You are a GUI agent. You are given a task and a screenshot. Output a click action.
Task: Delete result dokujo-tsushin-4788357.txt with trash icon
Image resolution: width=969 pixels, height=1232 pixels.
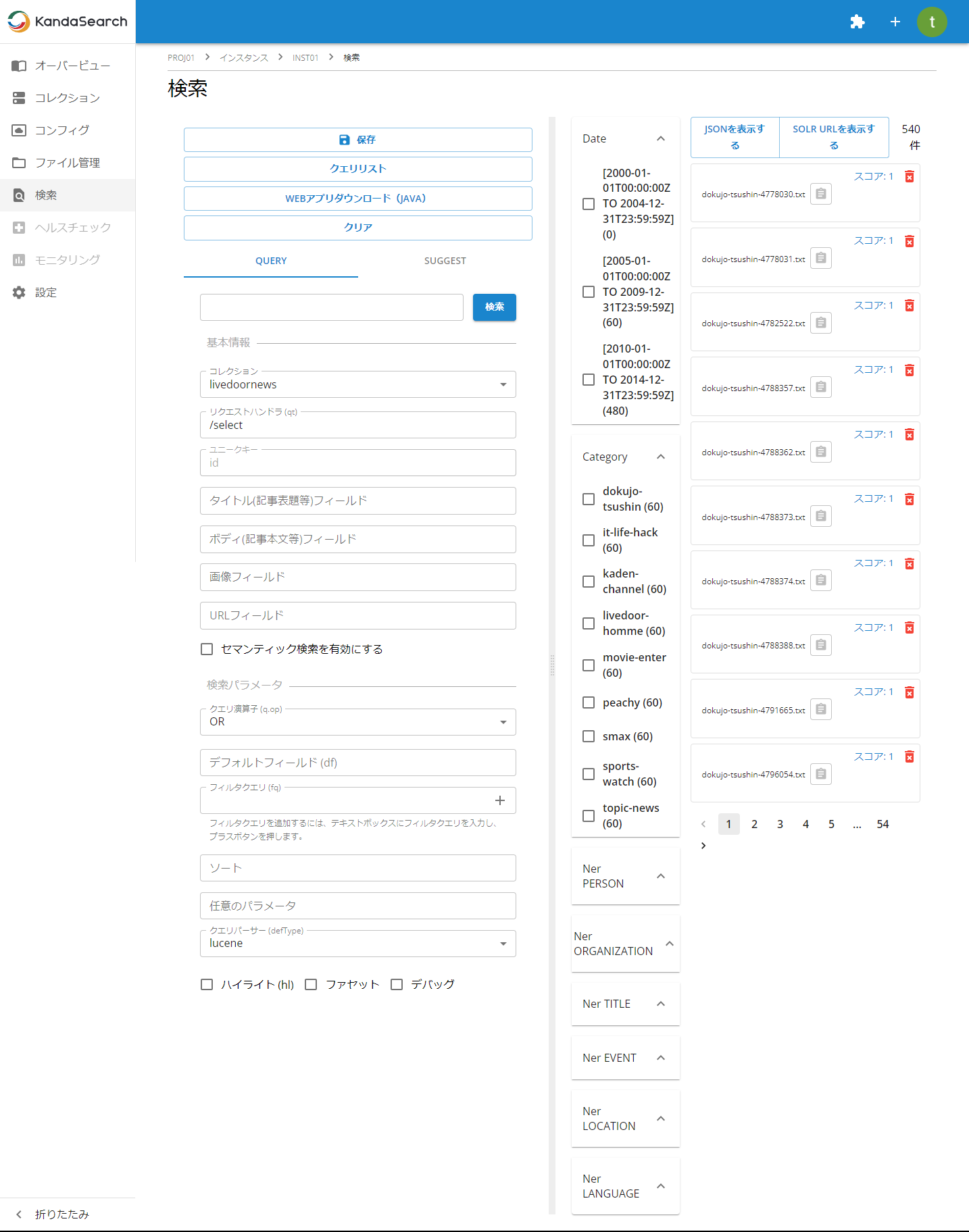[910, 370]
